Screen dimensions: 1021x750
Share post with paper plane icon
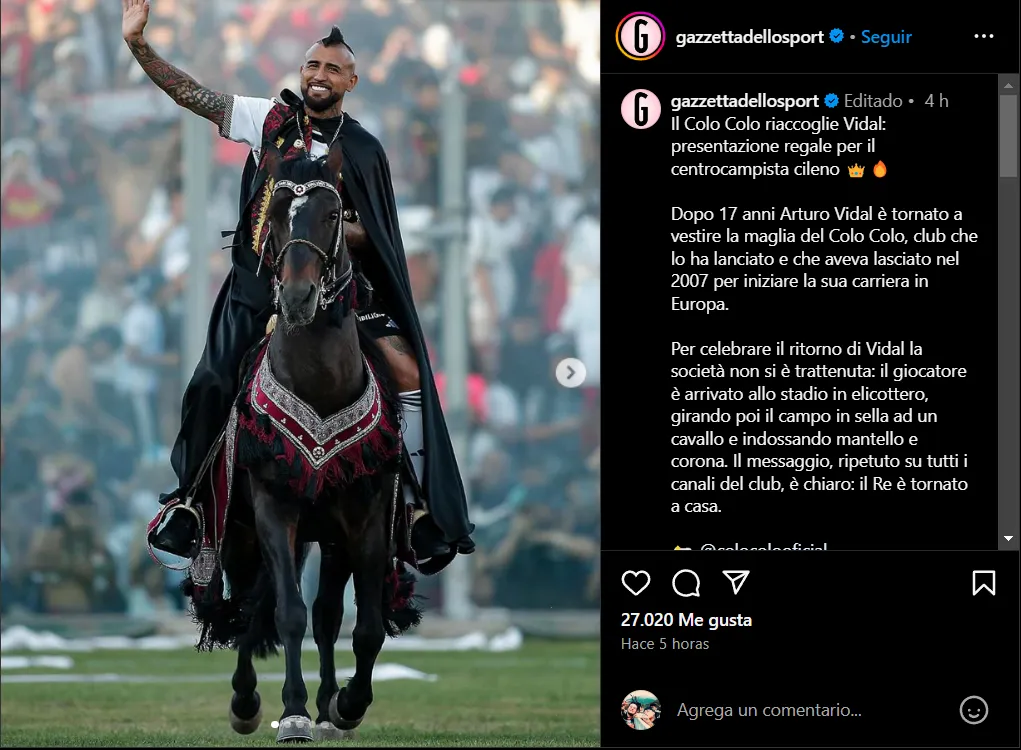pos(736,582)
